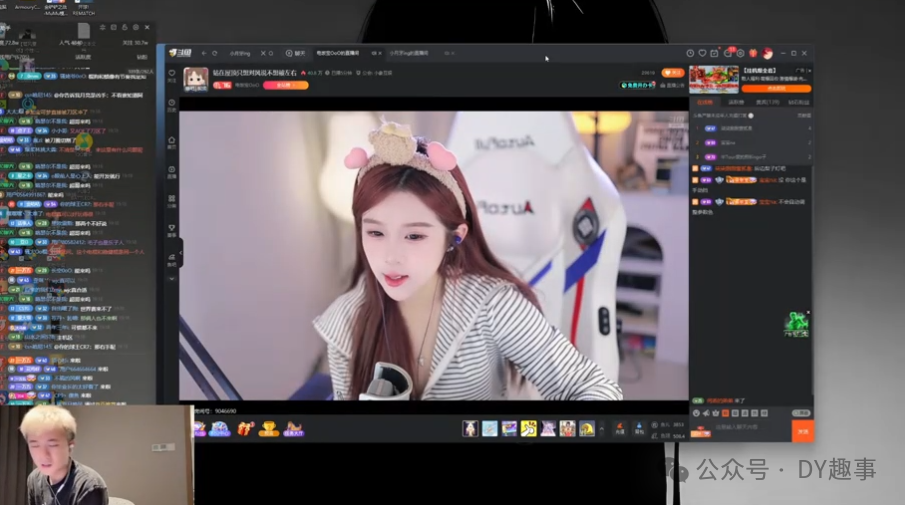Toggle the switch at chat toolbar right
The height and width of the screenshot is (505, 905).
801,413
